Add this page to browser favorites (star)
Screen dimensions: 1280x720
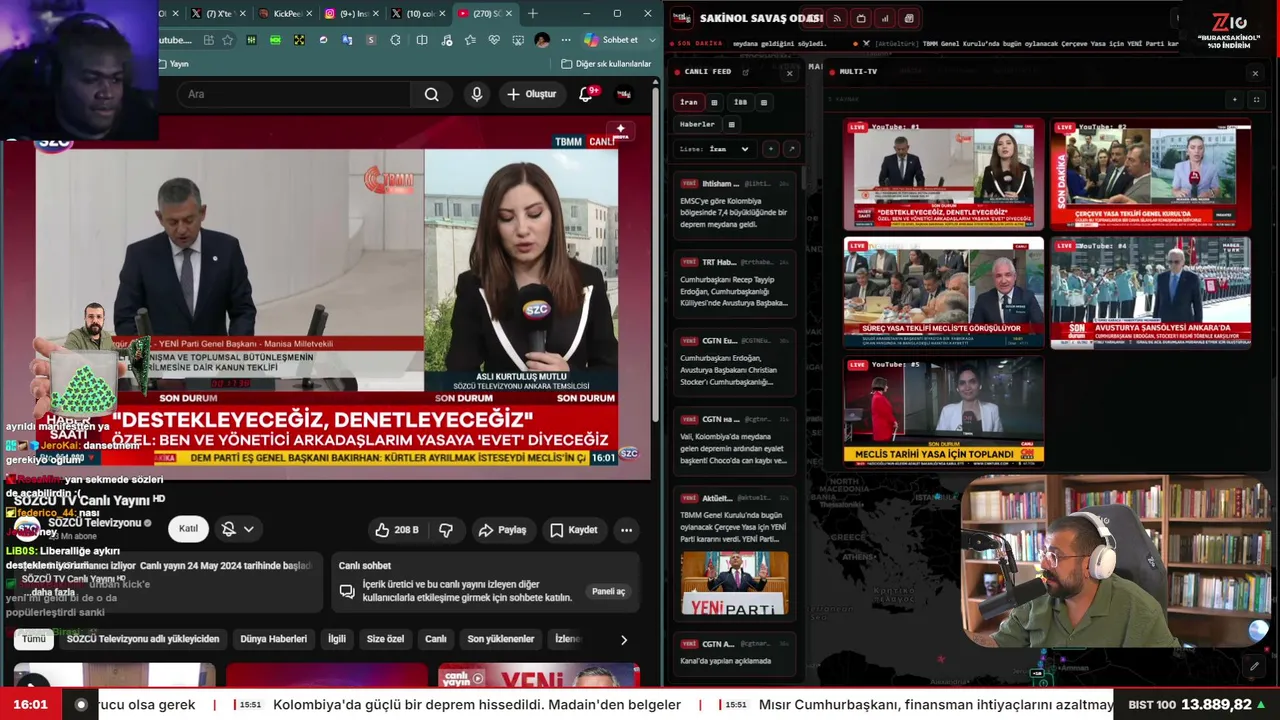pyautogui.click(x=227, y=40)
